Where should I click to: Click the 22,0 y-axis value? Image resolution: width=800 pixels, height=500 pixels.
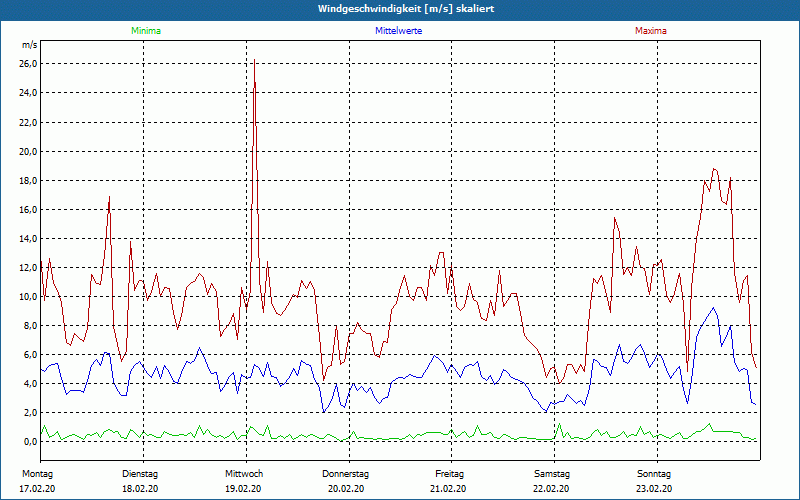pos(29,122)
